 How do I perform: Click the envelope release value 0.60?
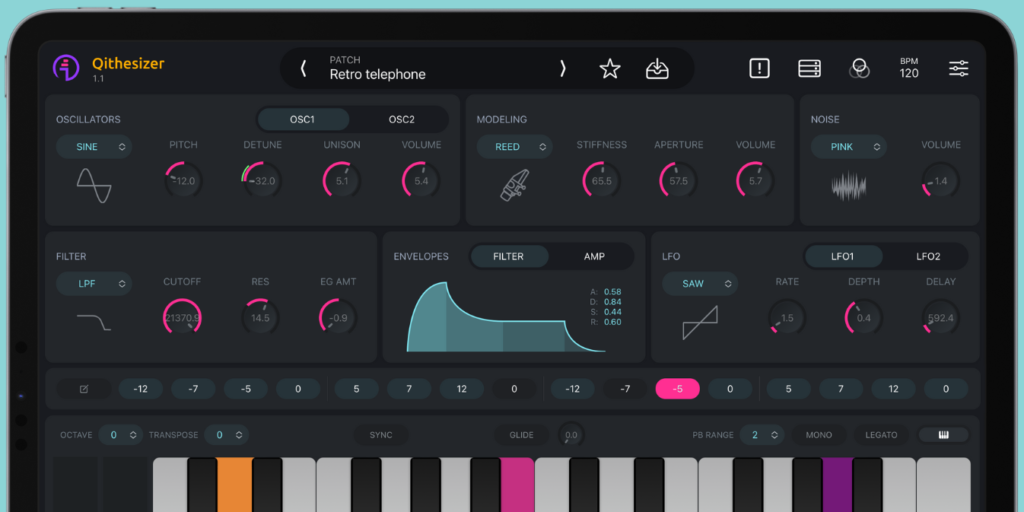point(613,322)
